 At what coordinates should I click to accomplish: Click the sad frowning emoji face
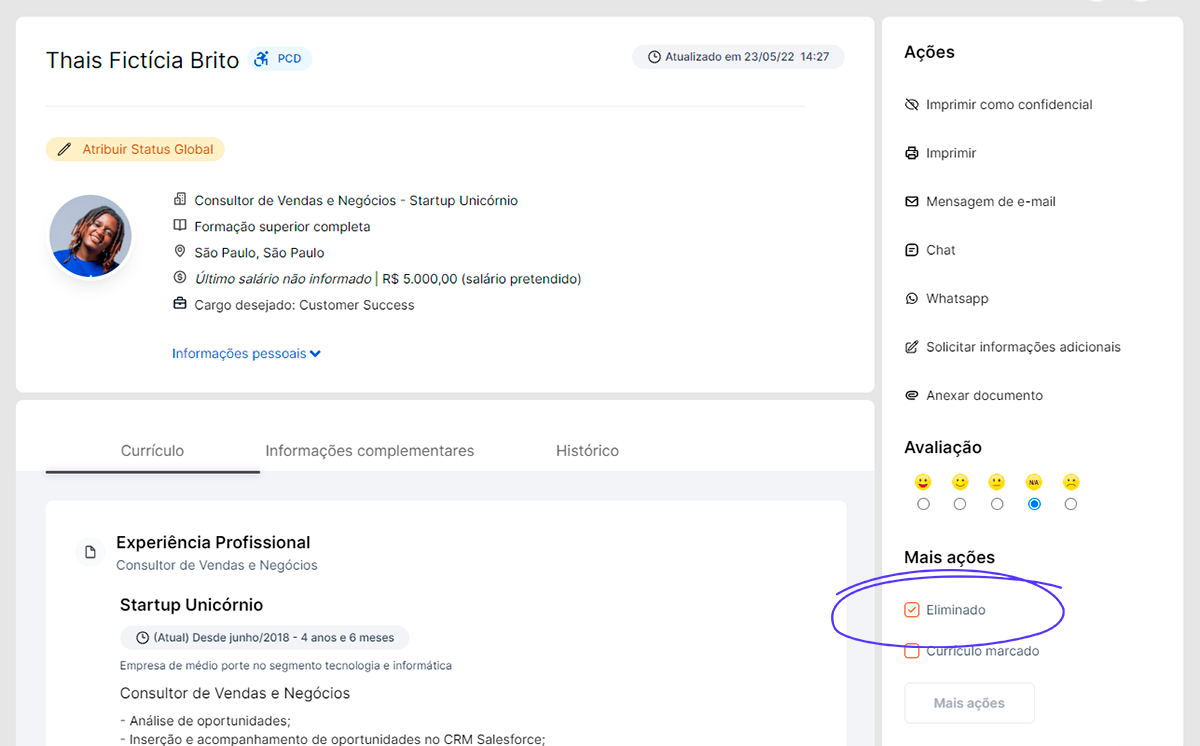pyautogui.click(x=1071, y=481)
